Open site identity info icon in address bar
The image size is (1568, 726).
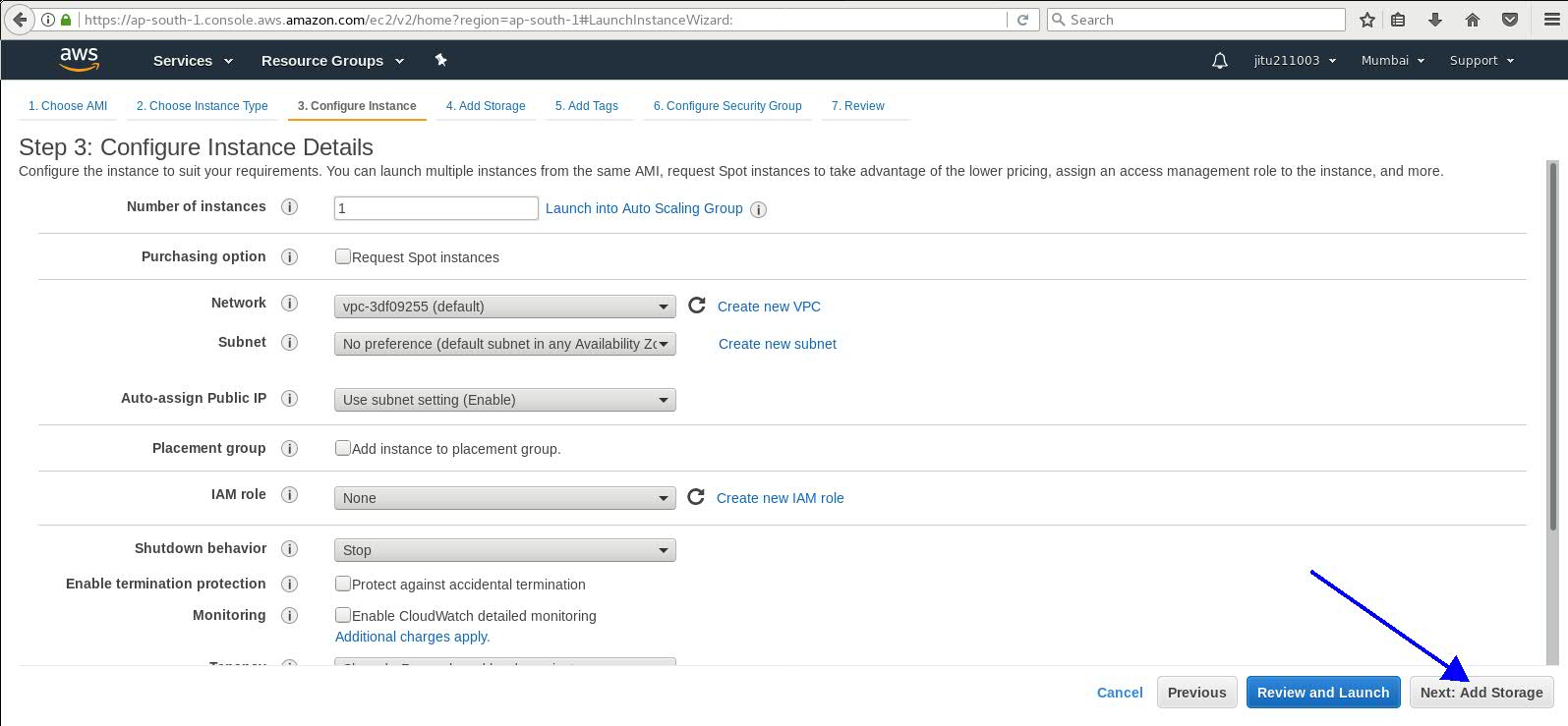click(x=47, y=20)
